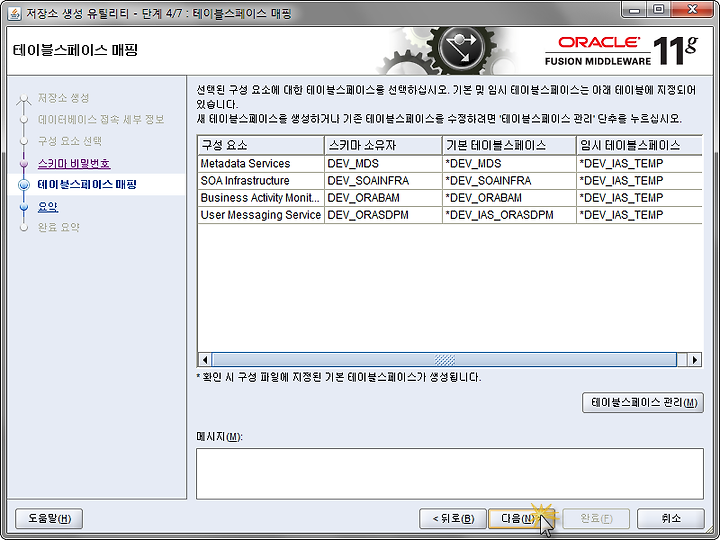Click the 테이블스페이스 매핑 current step bullet
Image resolution: width=720 pixels, height=540 pixels.
[x=24, y=185]
